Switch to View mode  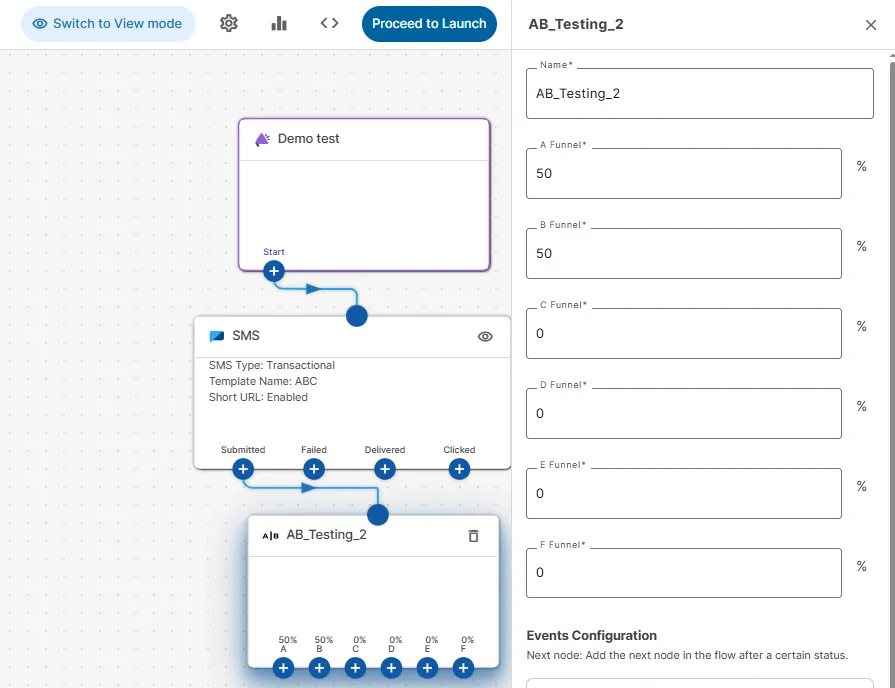[108, 23]
